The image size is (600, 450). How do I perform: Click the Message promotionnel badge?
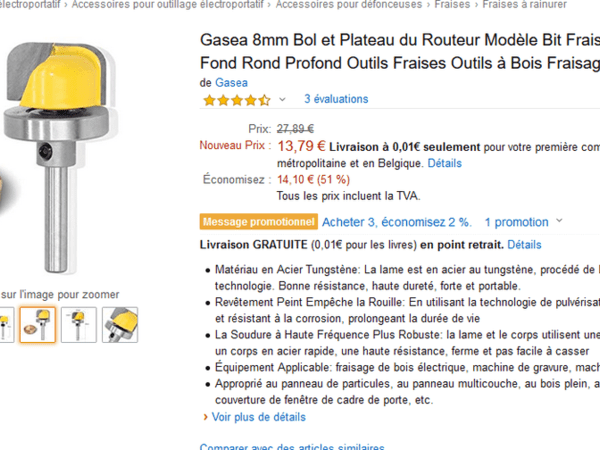pos(259,222)
